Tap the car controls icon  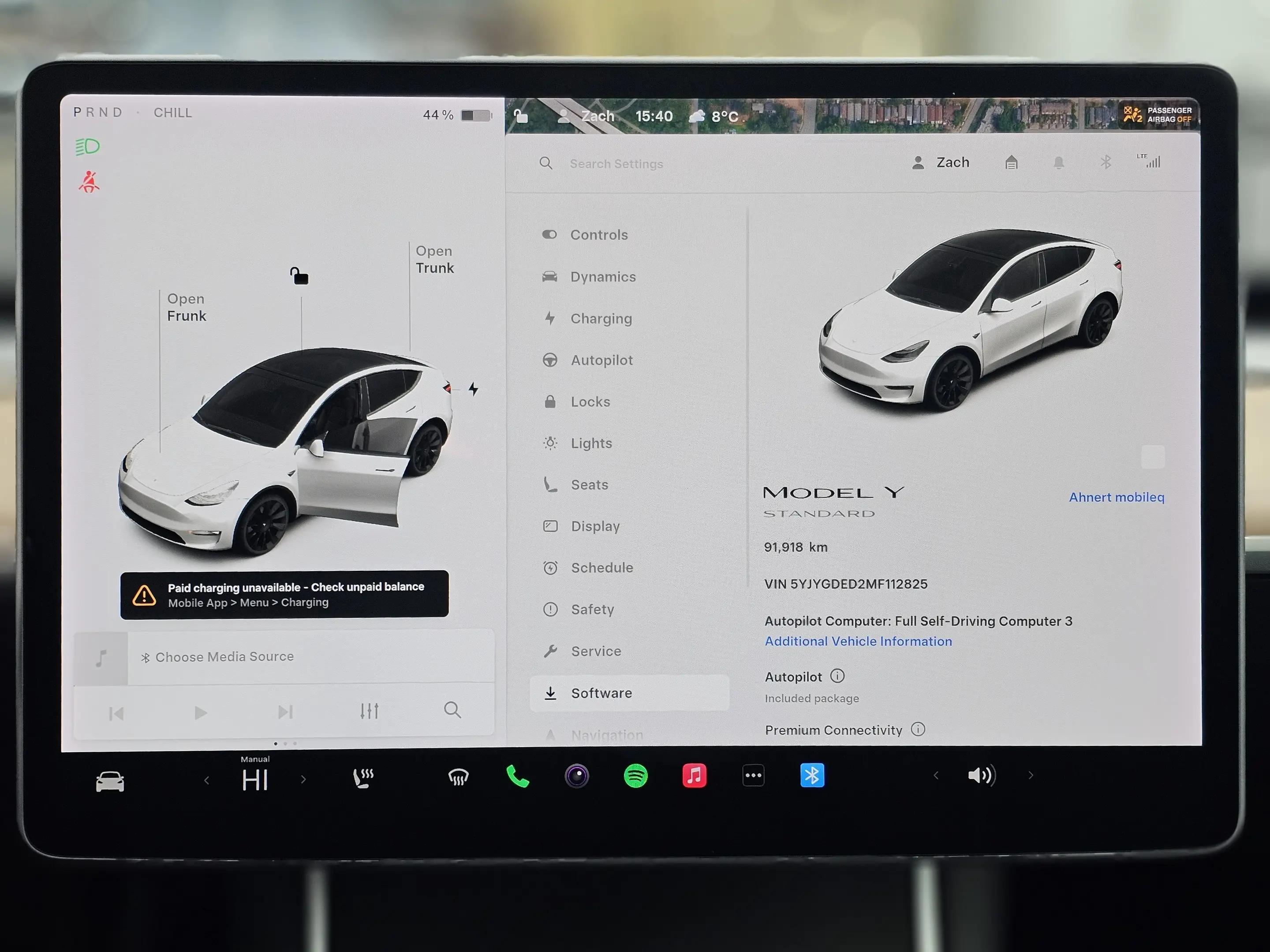110,781
